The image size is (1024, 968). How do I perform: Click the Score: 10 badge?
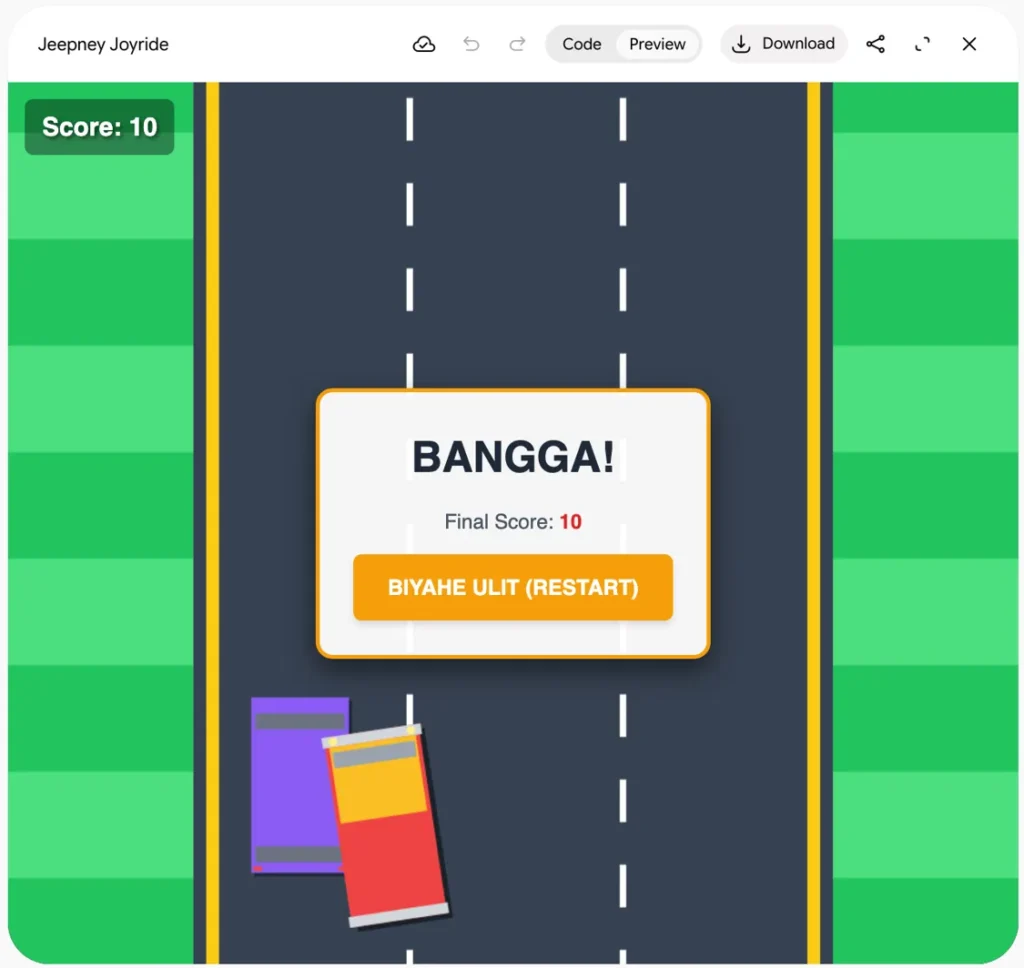[99, 127]
